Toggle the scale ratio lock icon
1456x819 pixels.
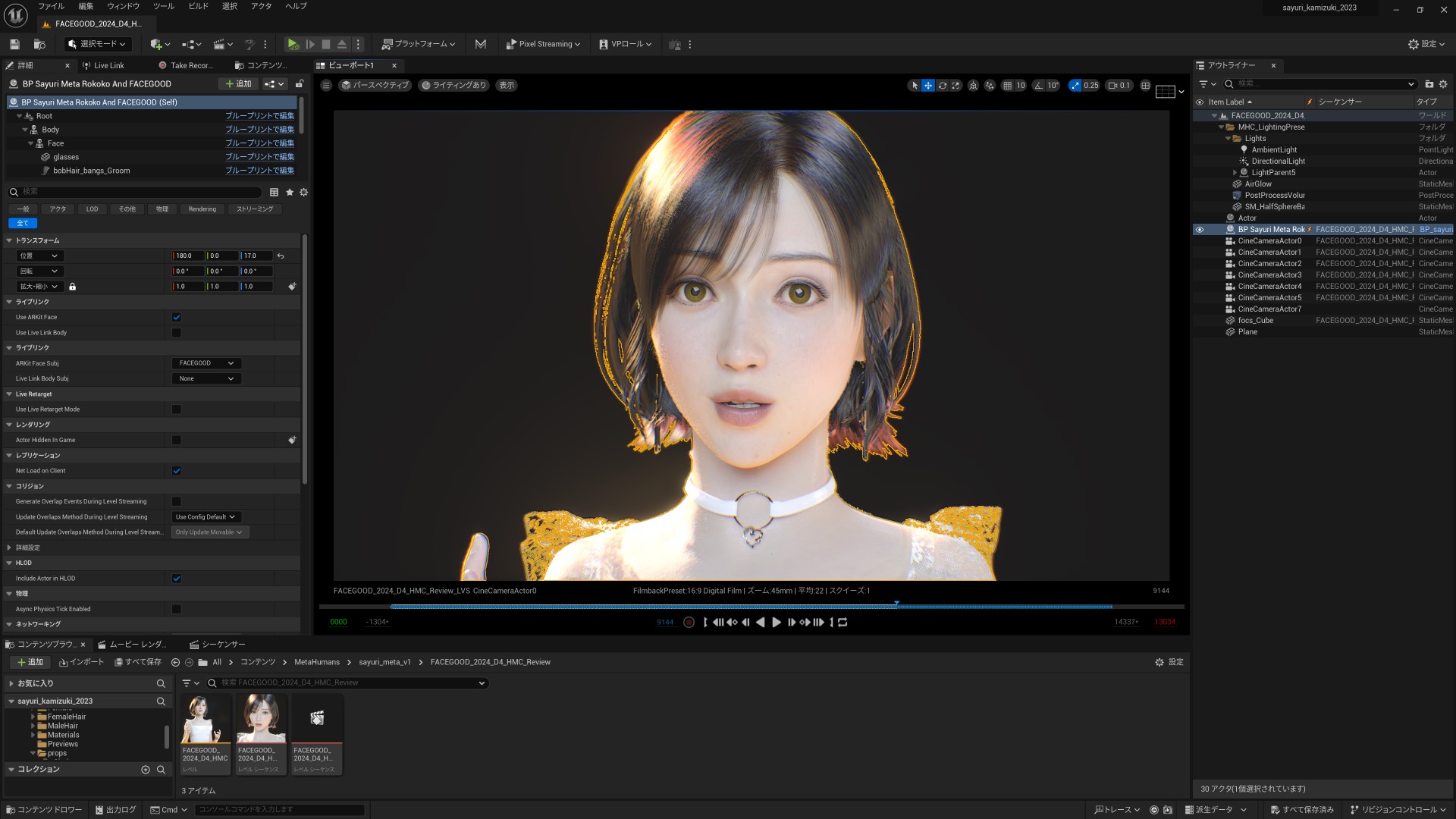[73, 287]
